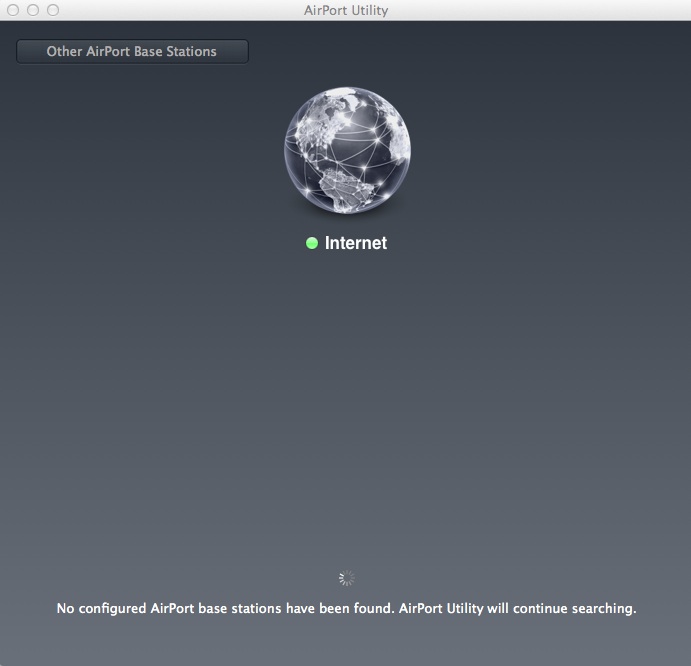Click the green Internet status indicator

[x=312, y=243]
